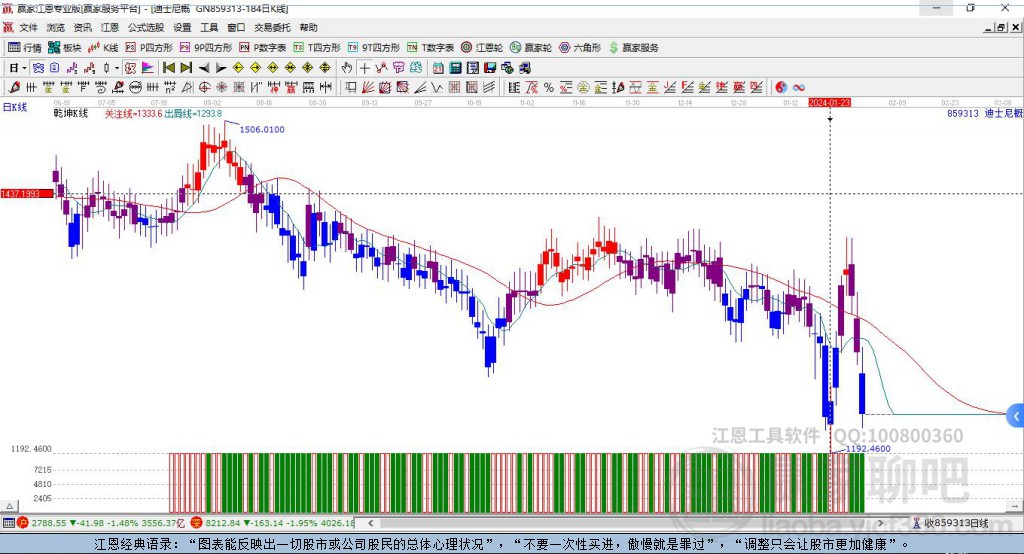
Task: Click the 板块 sector toolbar button
Action: pyautogui.click(x=65, y=47)
